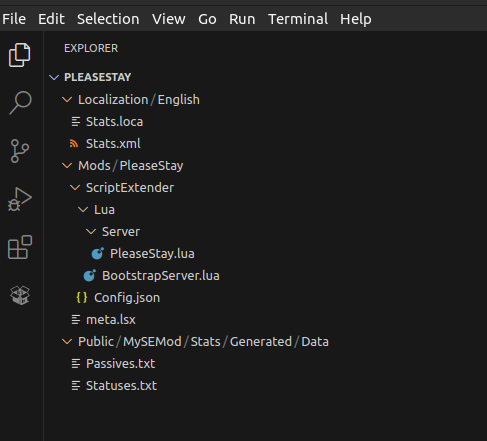
Task: Open the BootstrapServer.lua file
Action: 161,276
